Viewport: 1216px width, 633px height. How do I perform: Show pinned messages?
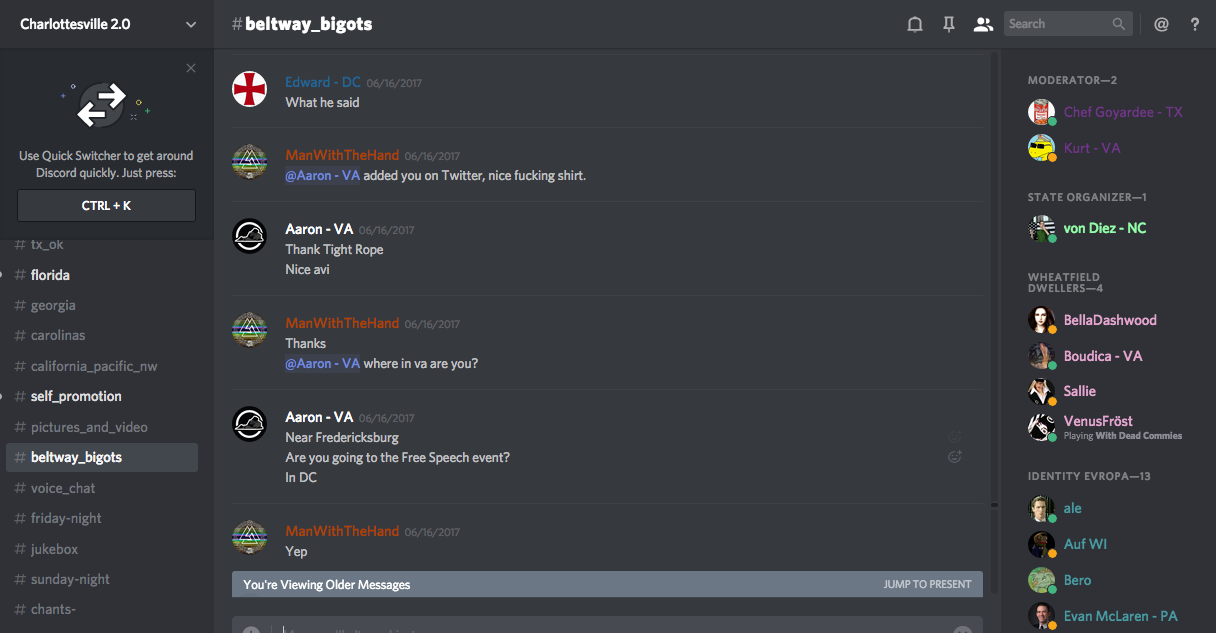point(949,24)
